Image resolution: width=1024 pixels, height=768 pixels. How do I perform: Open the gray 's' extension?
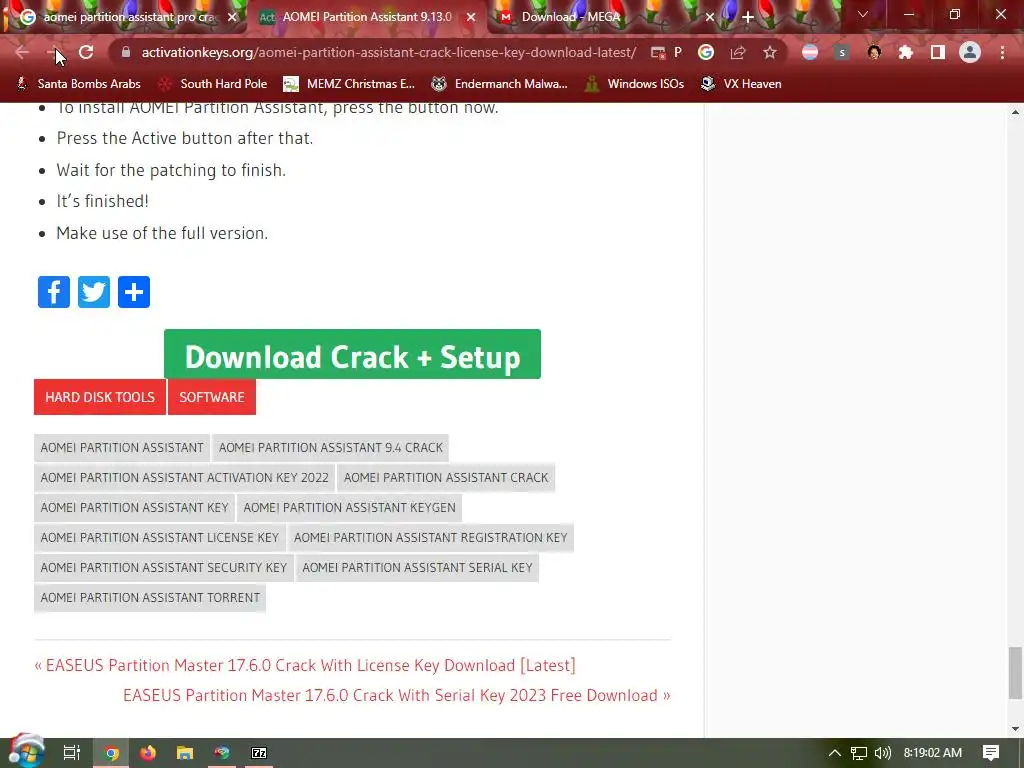(x=842, y=52)
